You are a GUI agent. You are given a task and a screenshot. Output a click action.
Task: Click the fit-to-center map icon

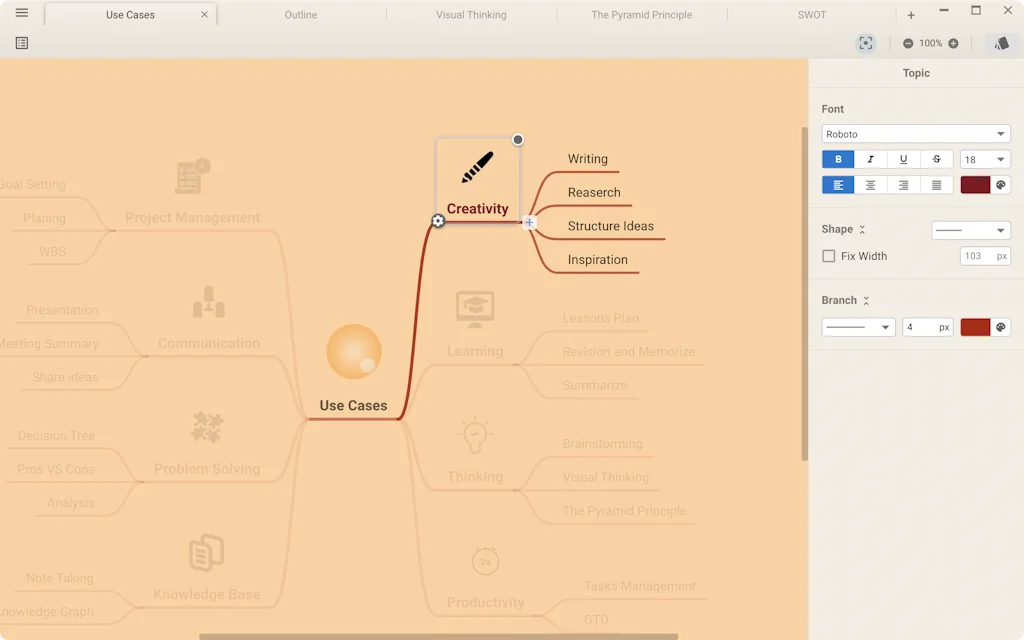[x=865, y=43]
